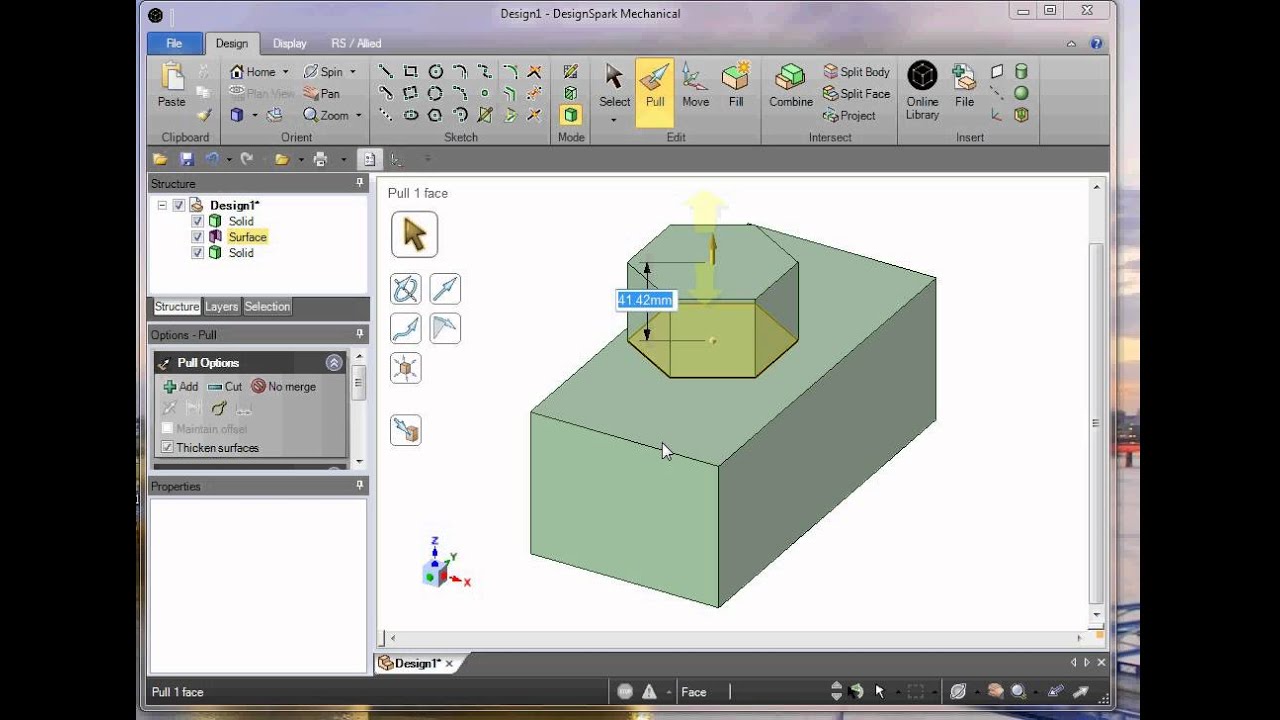Image resolution: width=1280 pixels, height=720 pixels.
Task: Click the Print icon in the quick toolbar
Action: [320, 159]
